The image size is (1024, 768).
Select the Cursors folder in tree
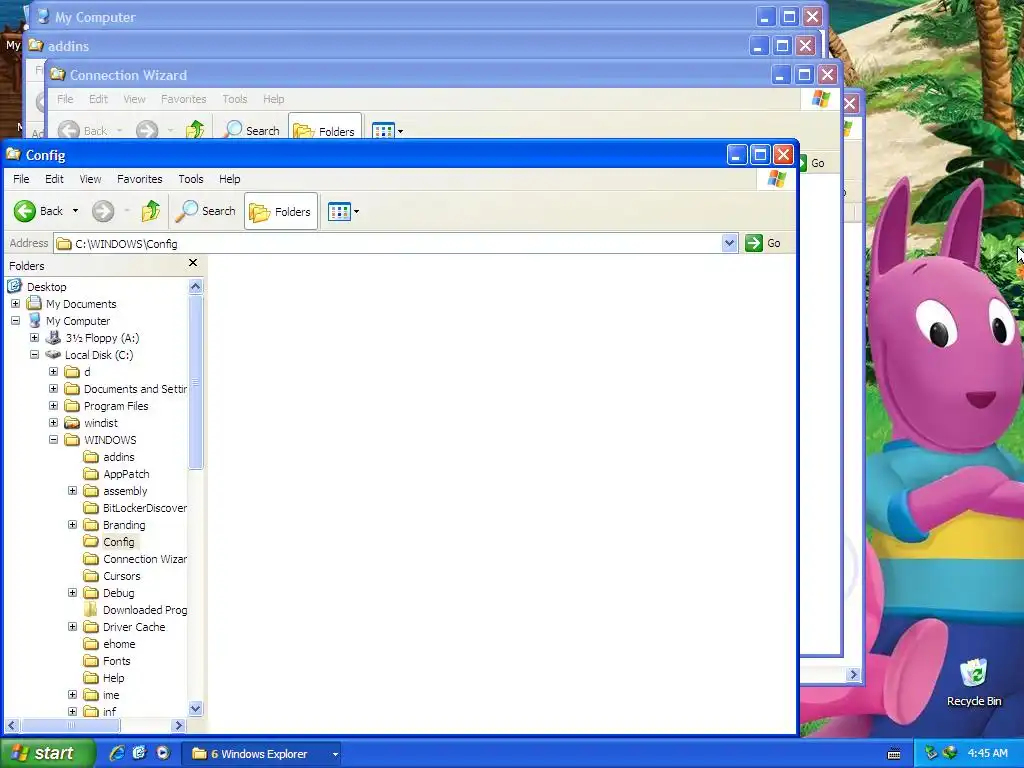(x=121, y=575)
